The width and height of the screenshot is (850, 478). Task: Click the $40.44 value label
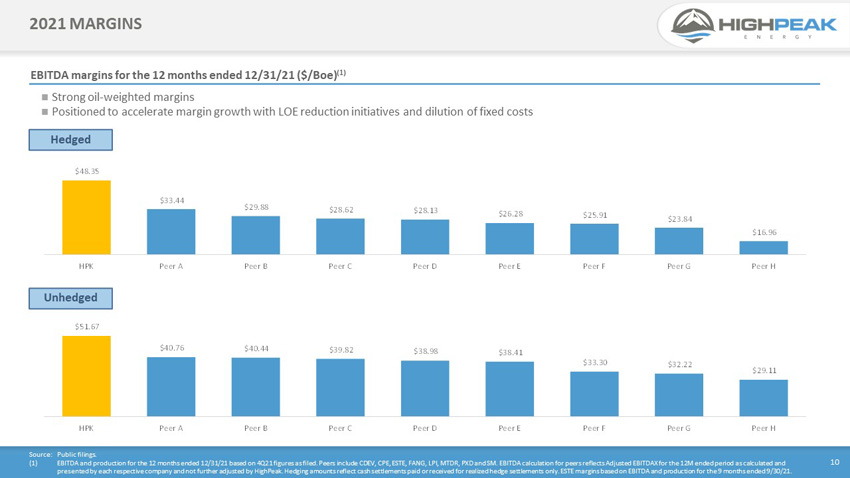tap(256, 348)
